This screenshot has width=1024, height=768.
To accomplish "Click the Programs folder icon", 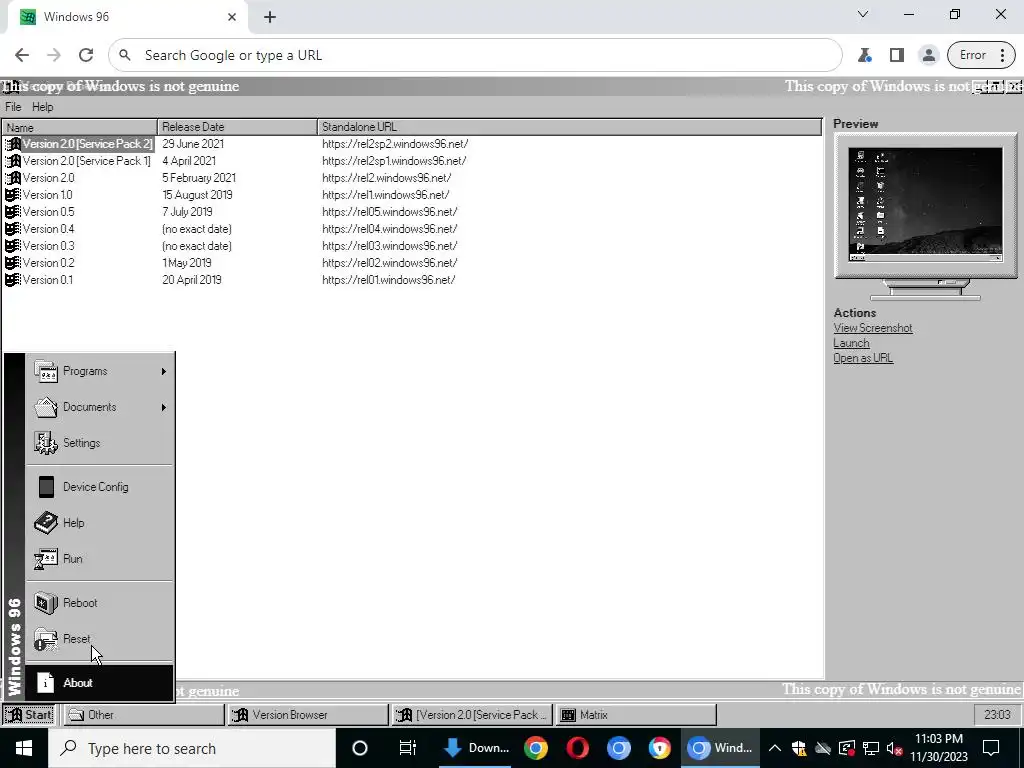I will tap(46, 371).
